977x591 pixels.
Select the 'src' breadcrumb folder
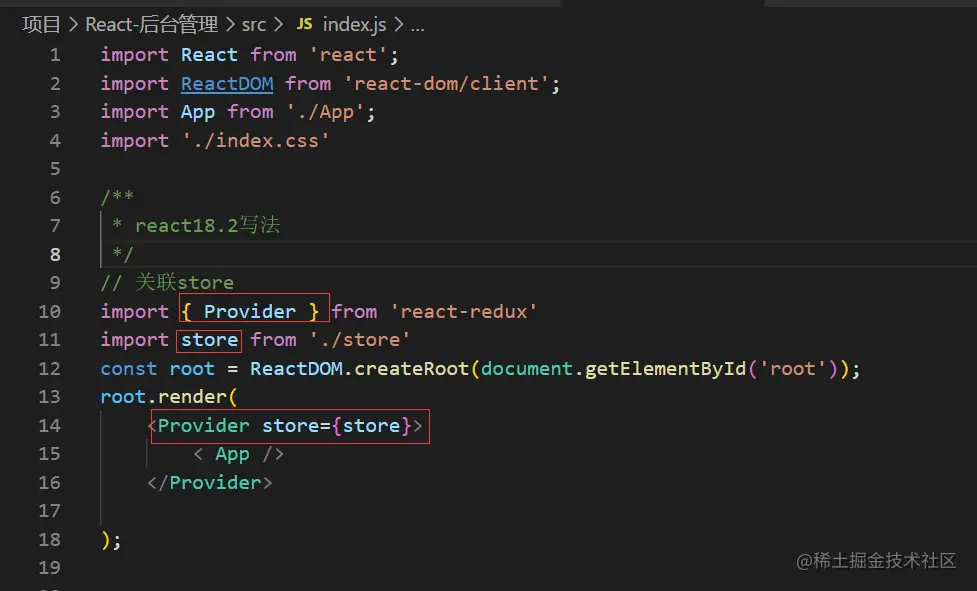[254, 25]
